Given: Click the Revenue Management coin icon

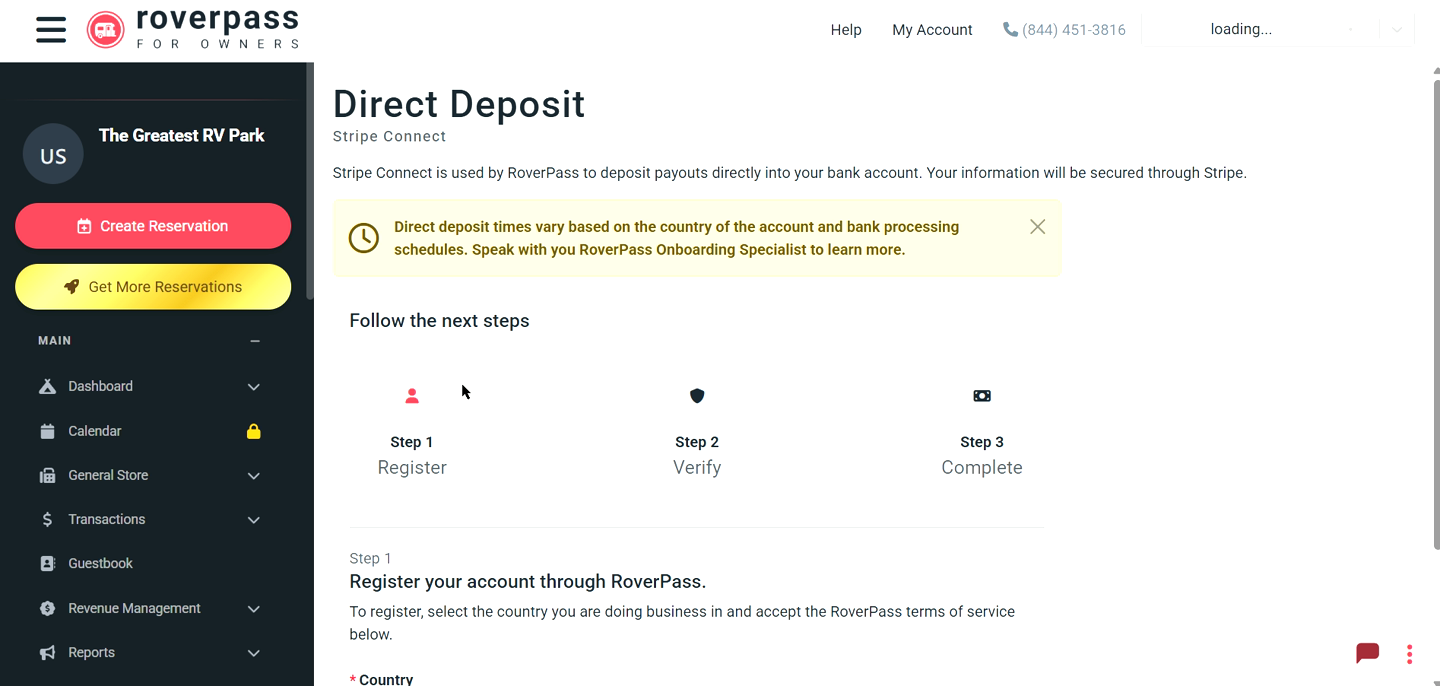Looking at the screenshot, I should point(47,608).
